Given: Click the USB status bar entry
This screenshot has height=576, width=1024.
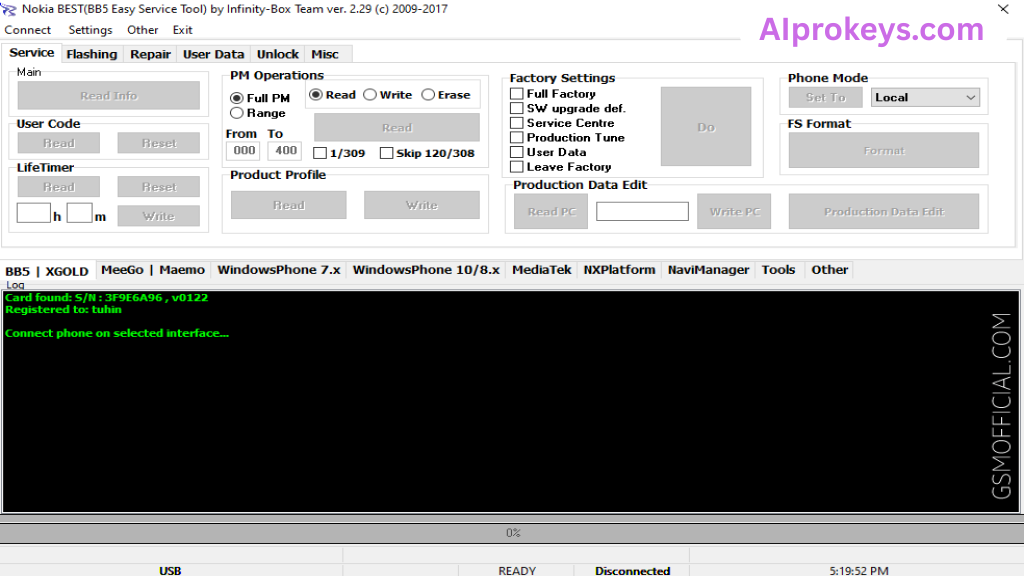Looking at the screenshot, I should [x=170, y=570].
